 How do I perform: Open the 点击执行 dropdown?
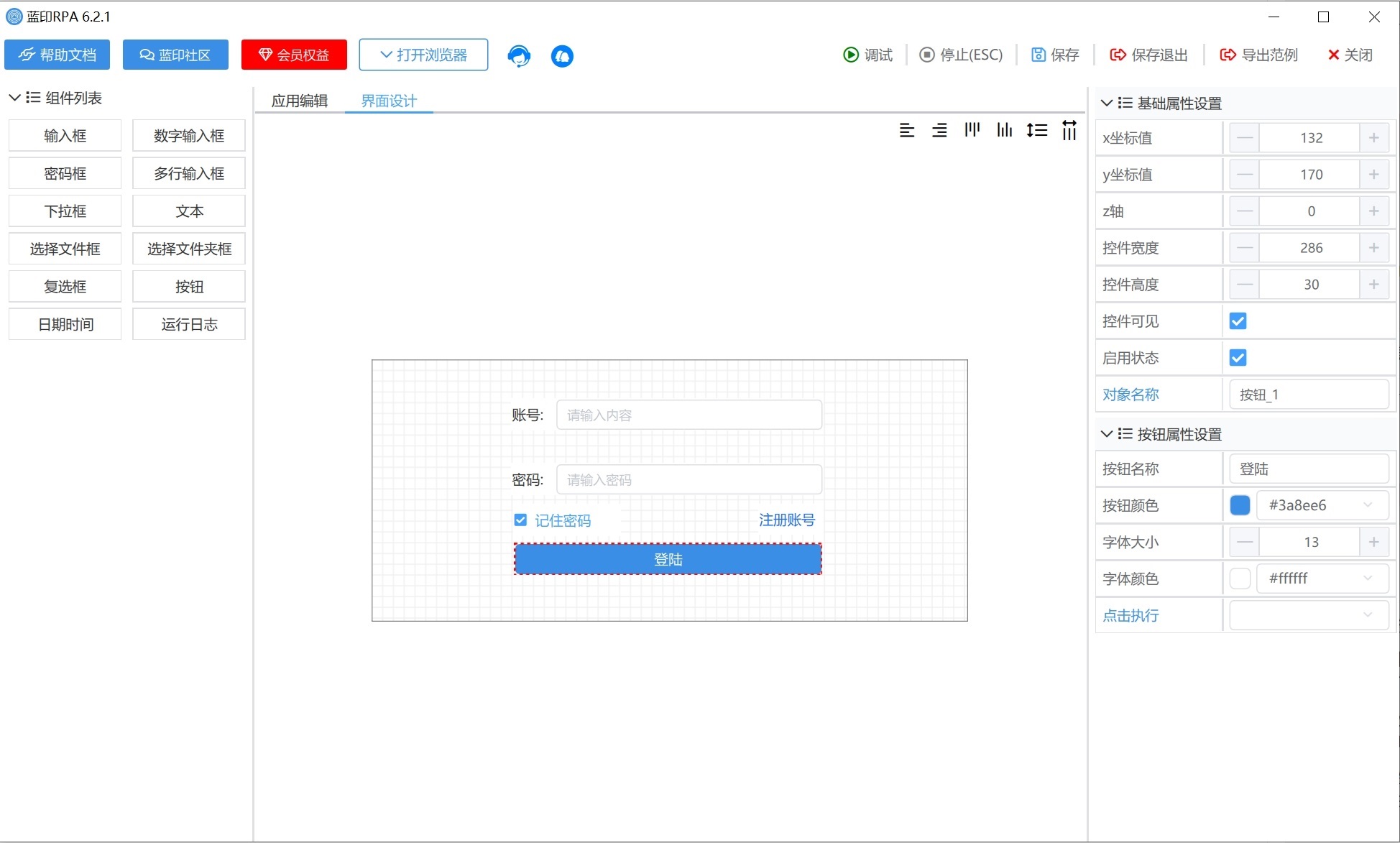tap(1309, 614)
